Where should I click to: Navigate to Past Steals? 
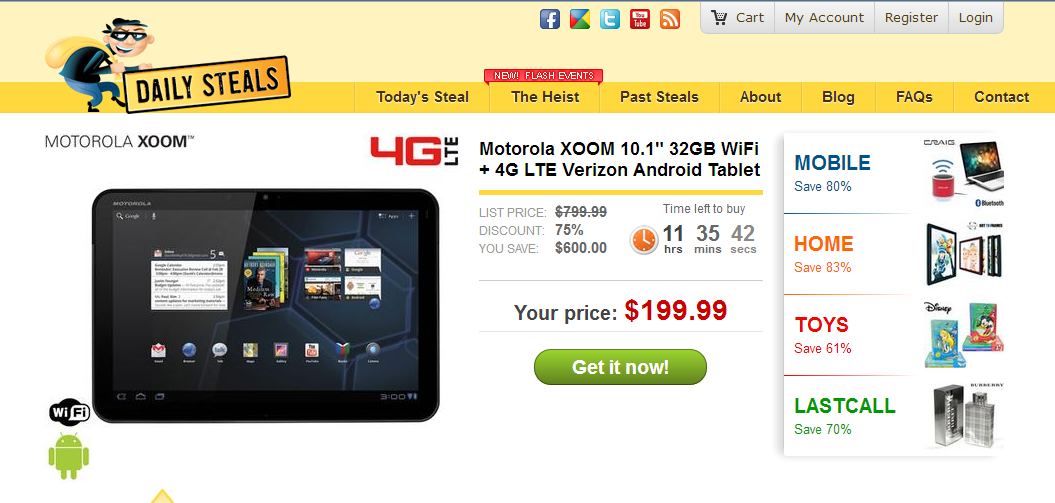(x=659, y=97)
